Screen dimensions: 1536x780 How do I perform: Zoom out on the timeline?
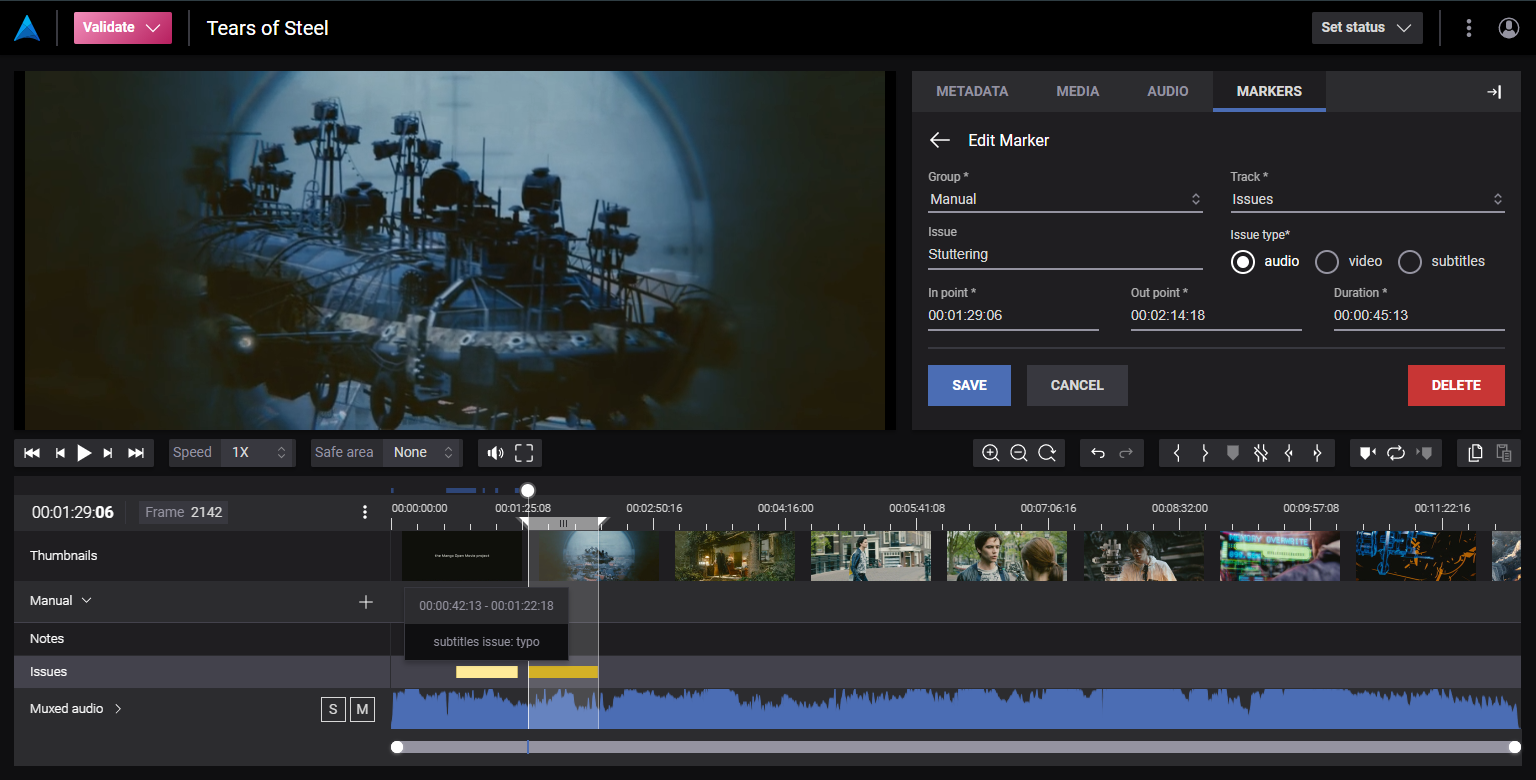[1019, 453]
